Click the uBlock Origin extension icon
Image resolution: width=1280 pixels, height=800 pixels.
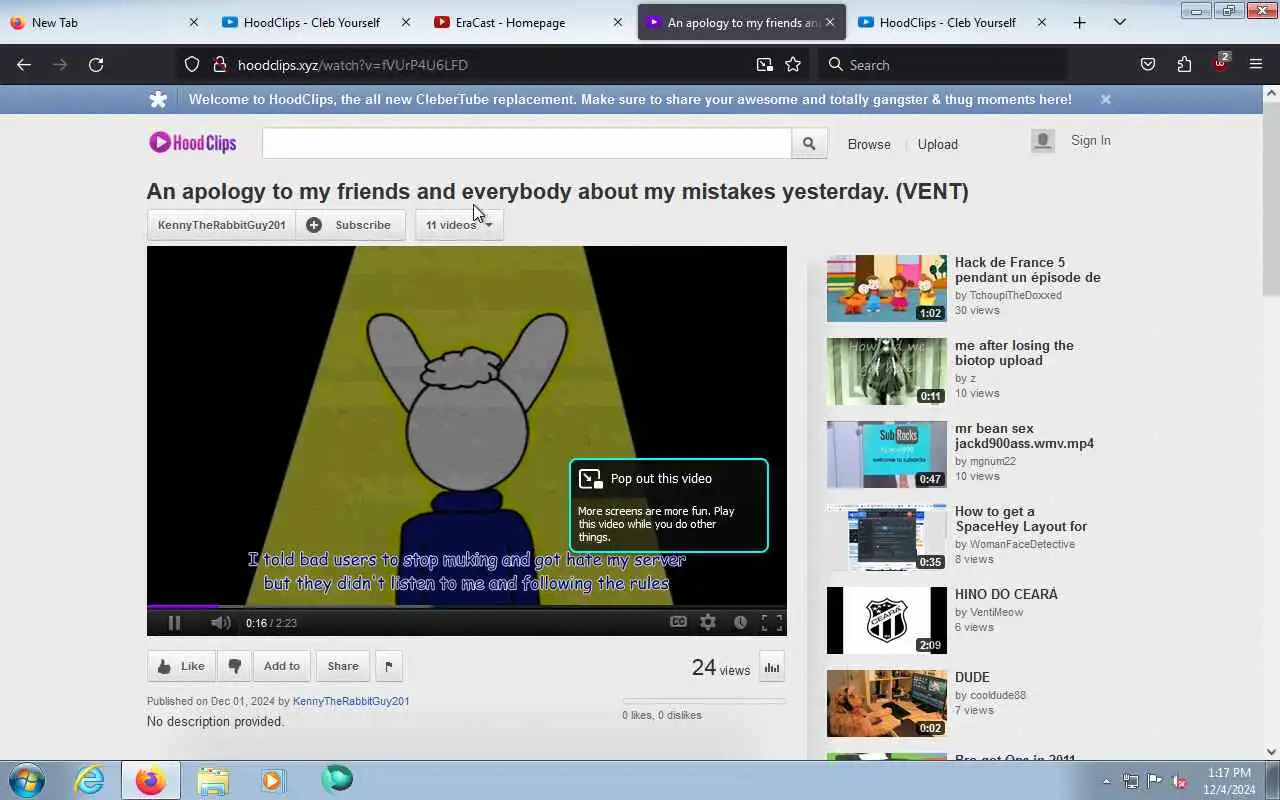click(x=1220, y=63)
